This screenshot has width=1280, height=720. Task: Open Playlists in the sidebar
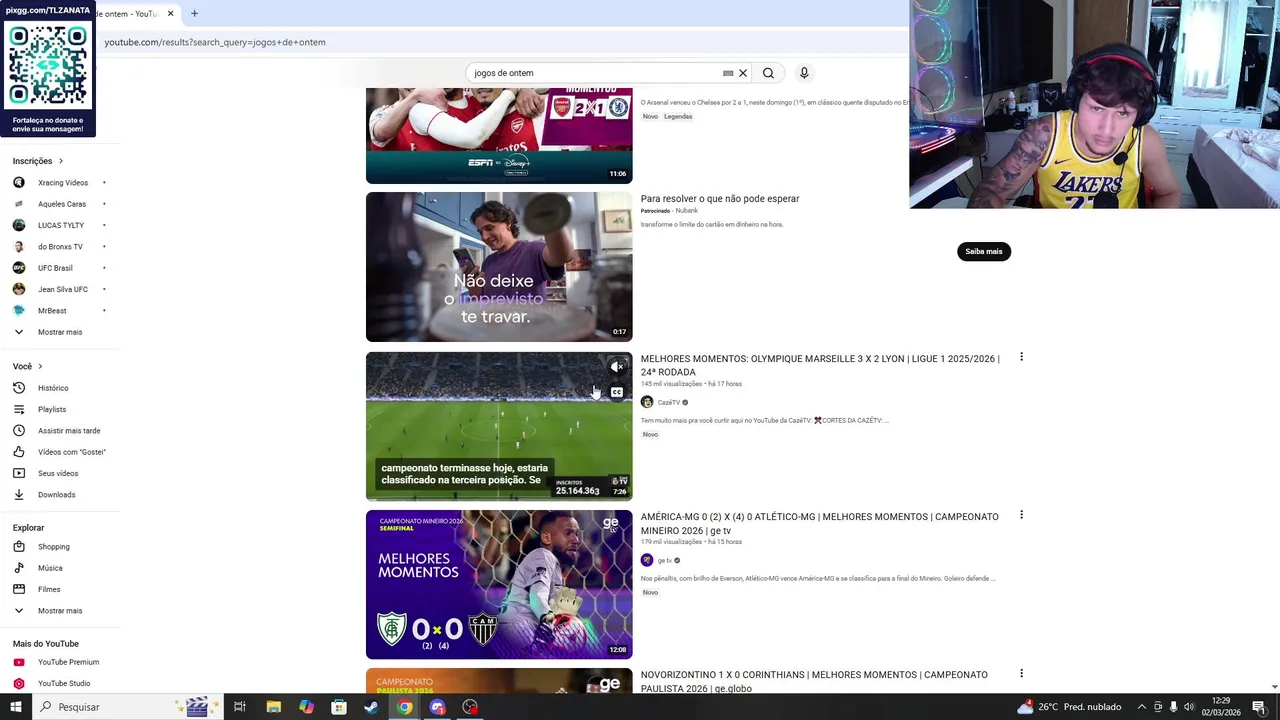point(52,409)
